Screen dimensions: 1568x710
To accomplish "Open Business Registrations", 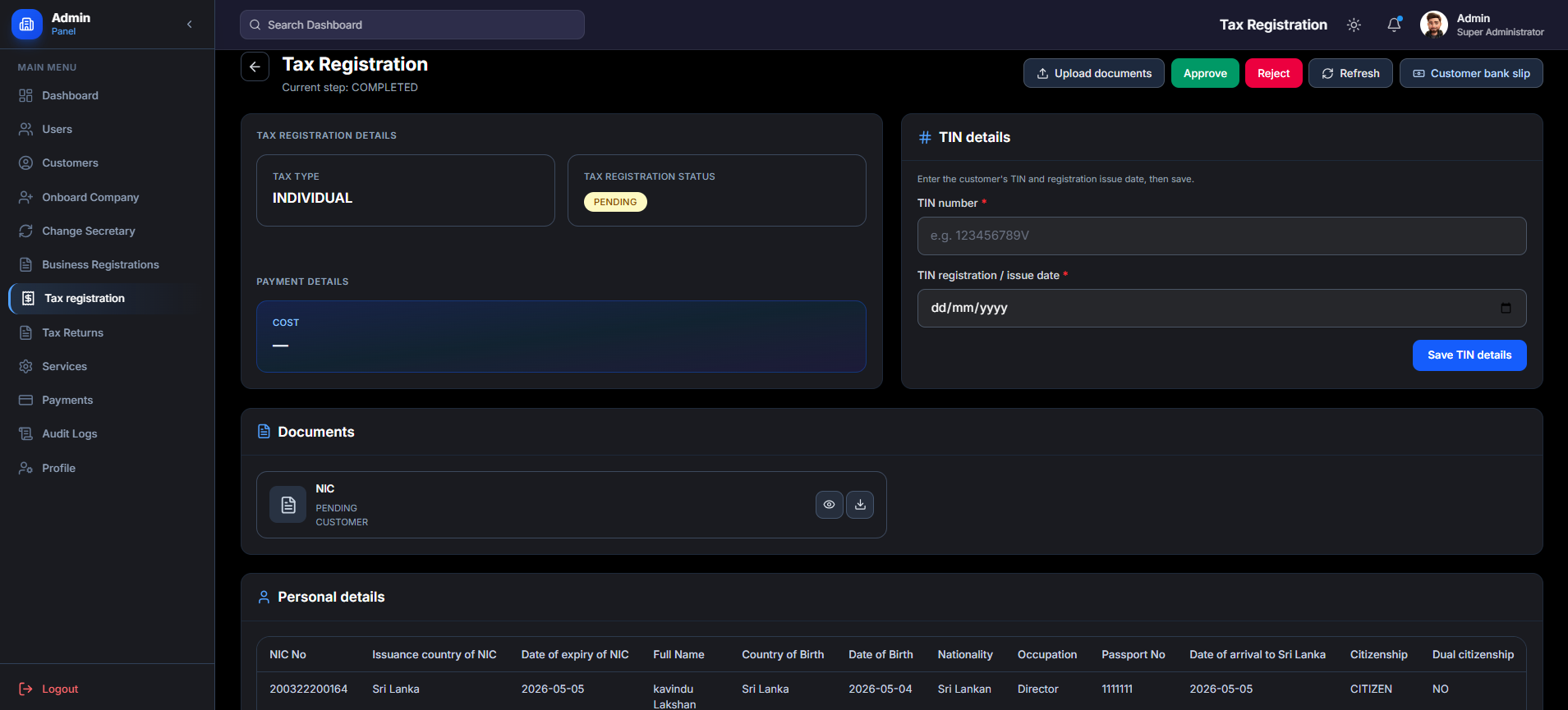I will [107, 264].
